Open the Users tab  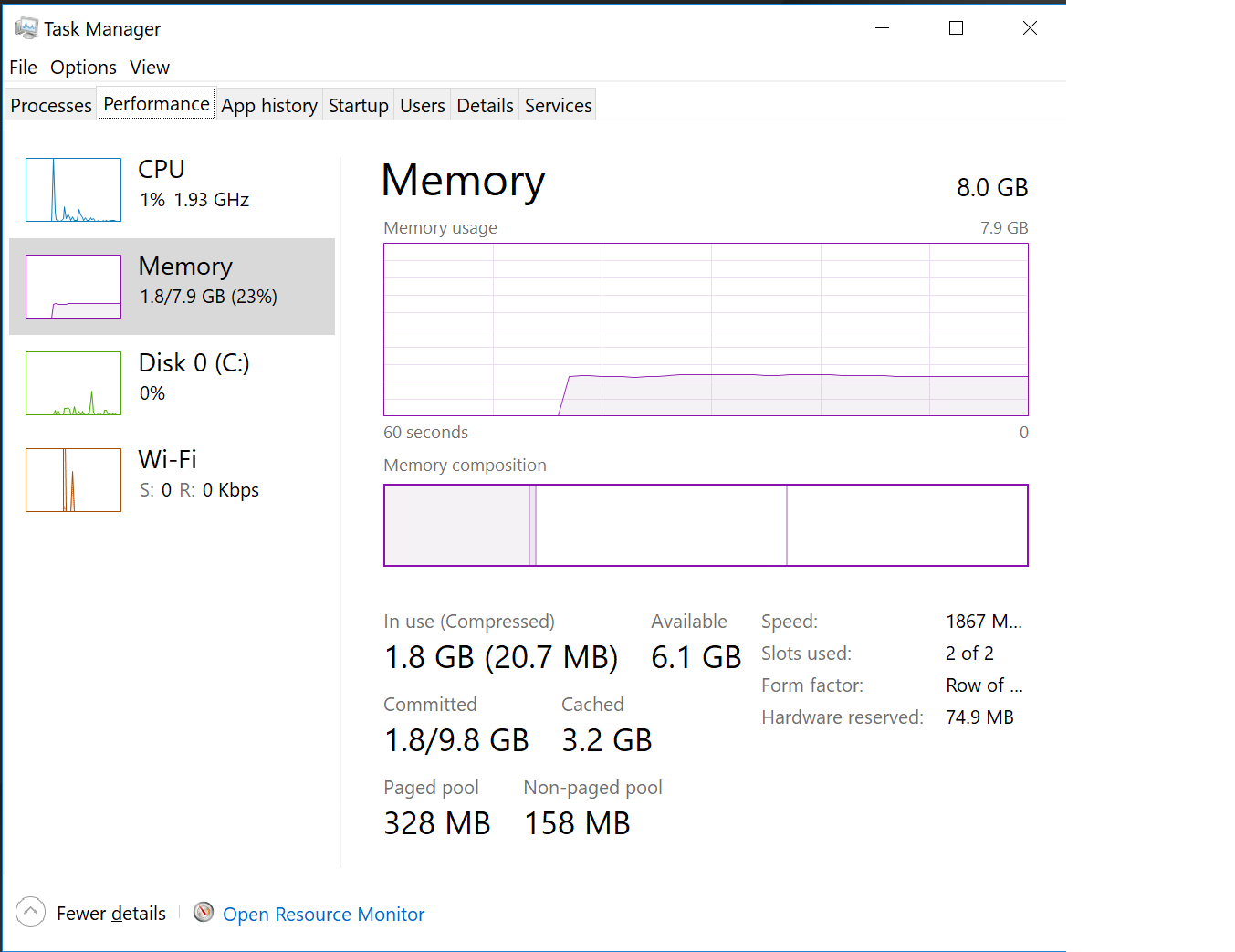pos(422,106)
